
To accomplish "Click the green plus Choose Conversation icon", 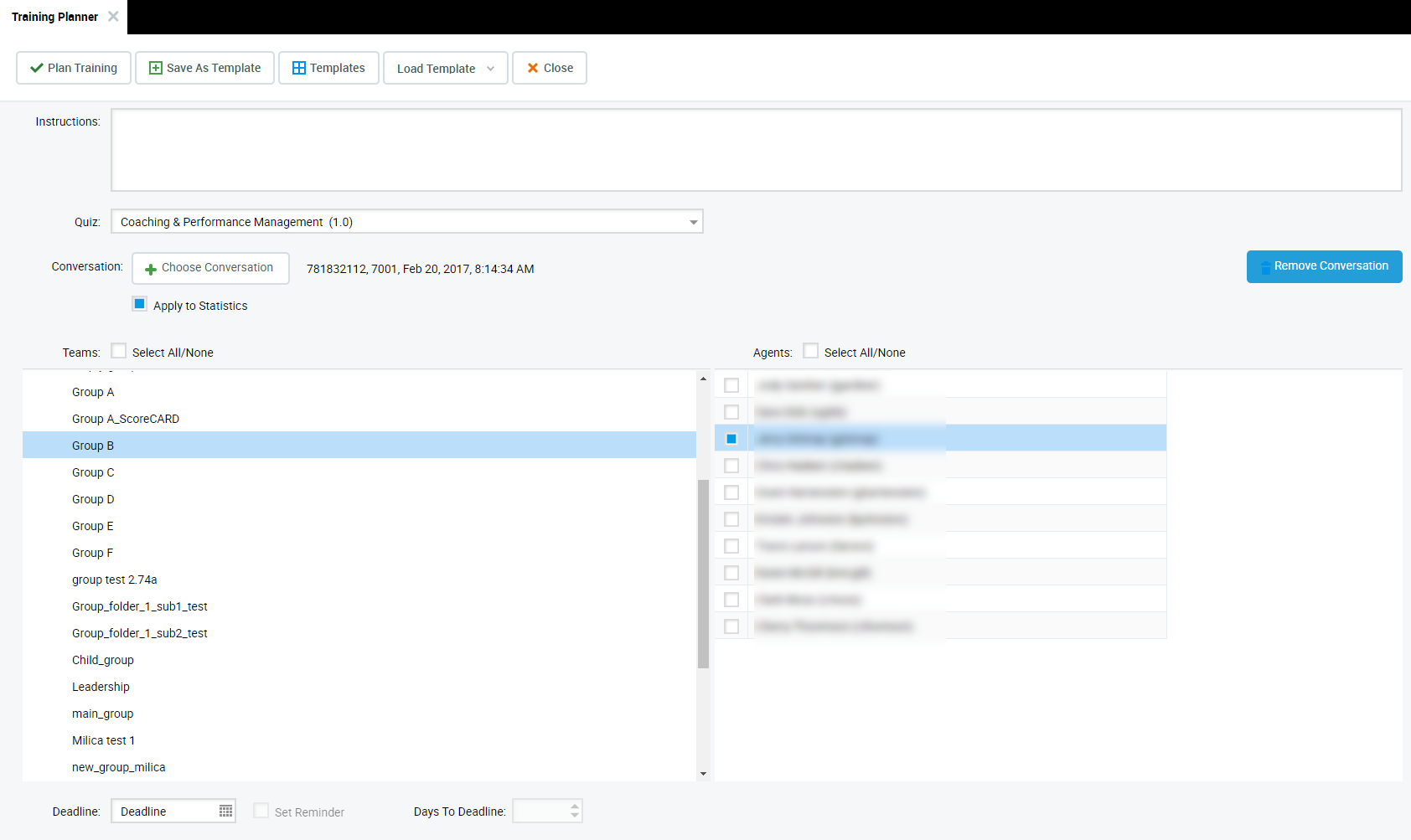I will click(151, 269).
